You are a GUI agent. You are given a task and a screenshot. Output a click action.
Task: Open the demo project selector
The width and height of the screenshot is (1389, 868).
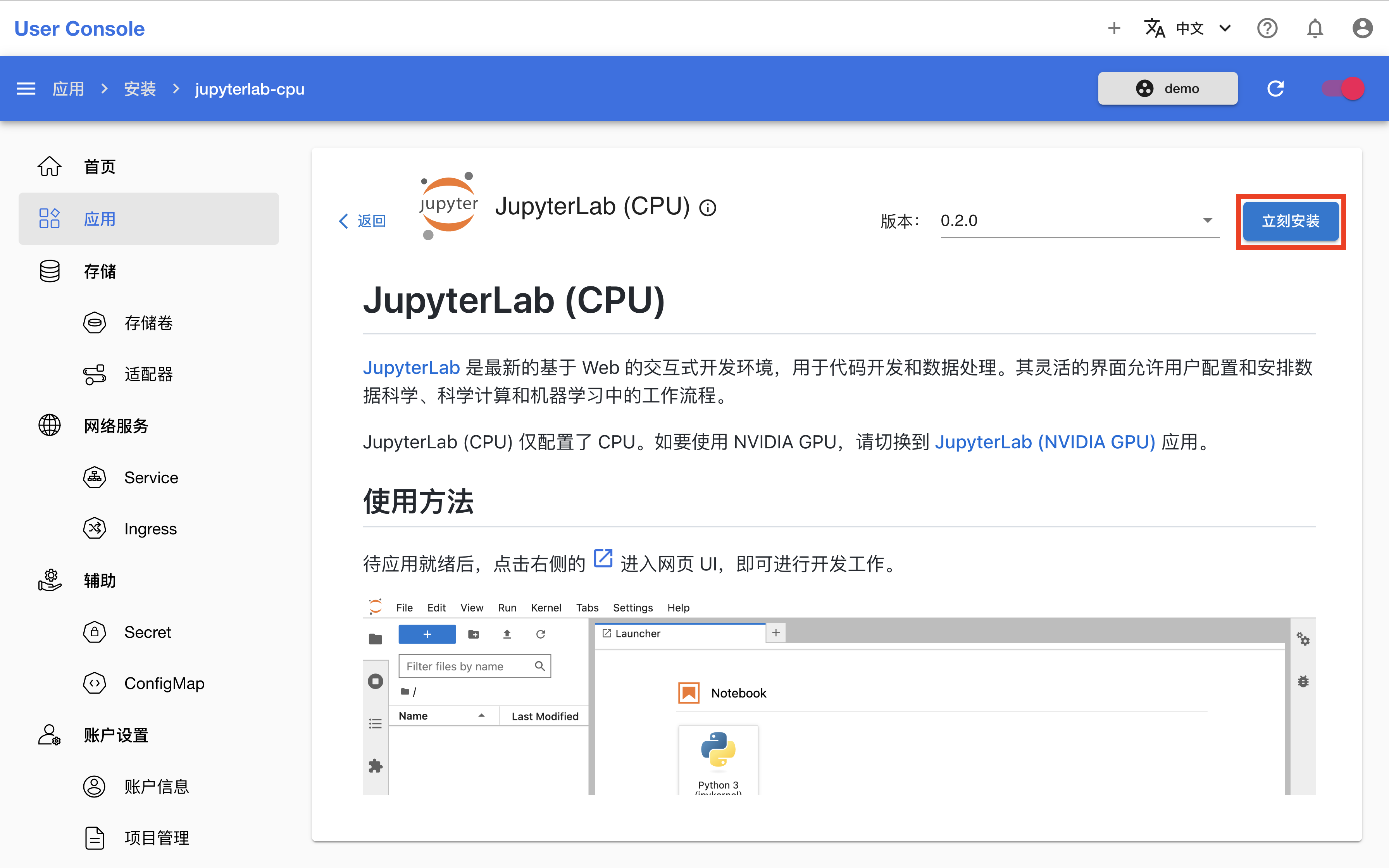coord(1167,88)
